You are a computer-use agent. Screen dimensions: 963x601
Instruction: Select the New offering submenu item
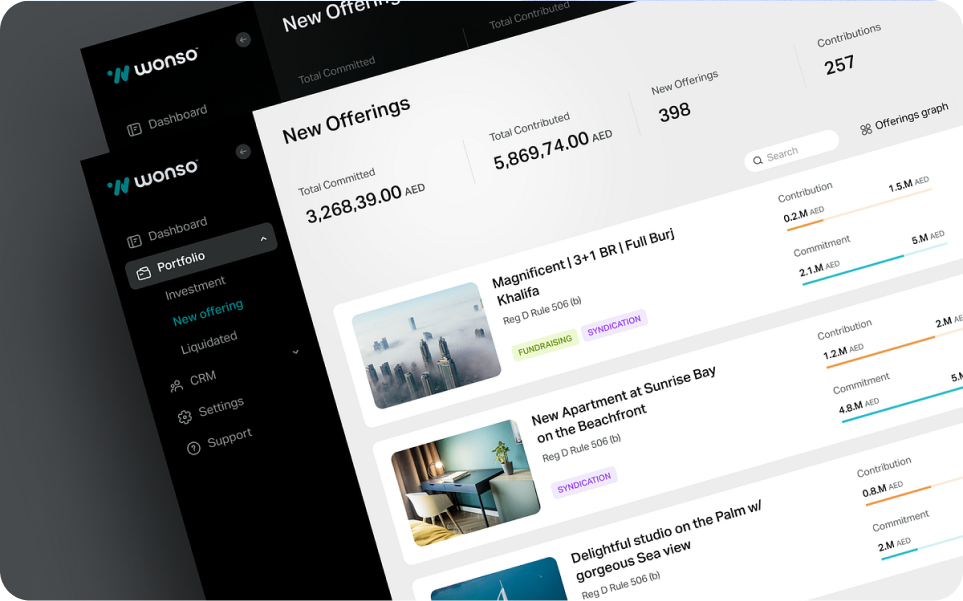click(208, 312)
